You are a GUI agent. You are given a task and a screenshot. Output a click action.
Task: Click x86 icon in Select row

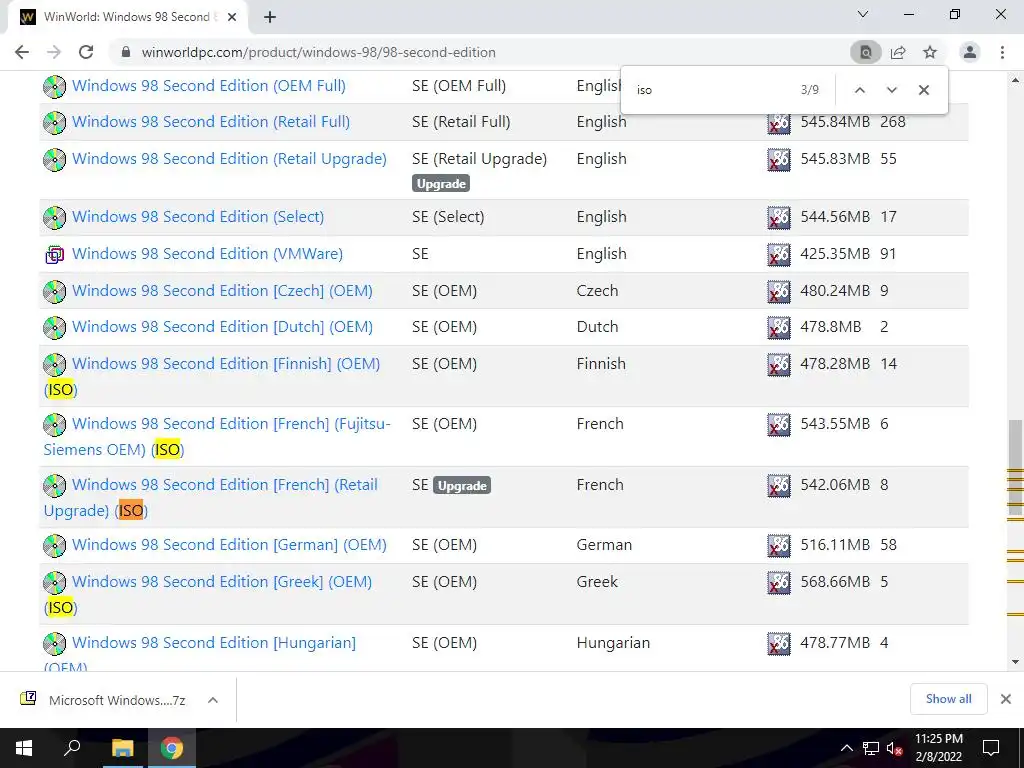778,217
